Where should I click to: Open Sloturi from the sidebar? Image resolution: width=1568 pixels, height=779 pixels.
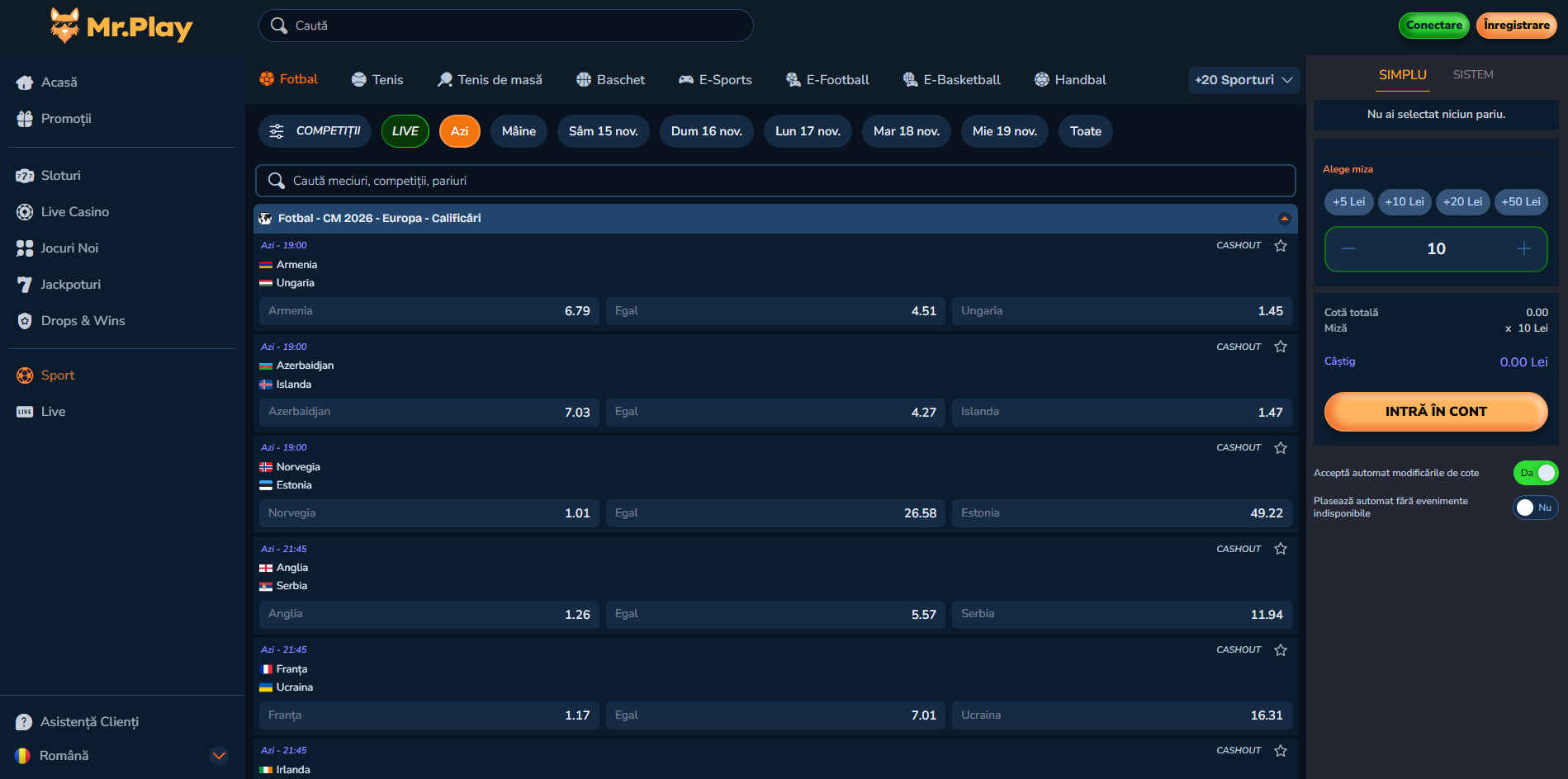click(60, 176)
